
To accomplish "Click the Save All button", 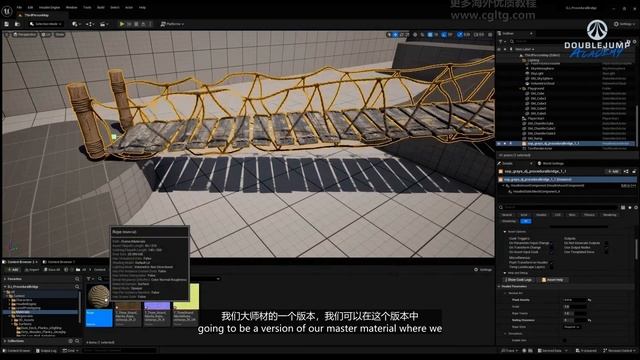I will (x=52, y=270).
